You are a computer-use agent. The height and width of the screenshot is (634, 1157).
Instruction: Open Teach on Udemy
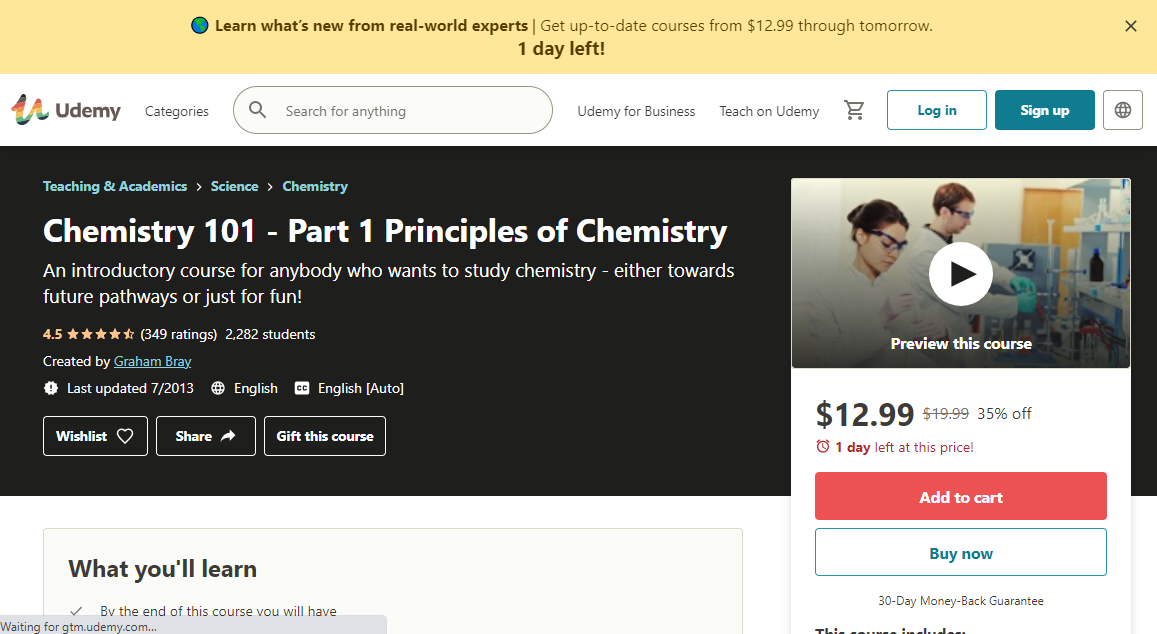pyautogui.click(x=769, y=111)
